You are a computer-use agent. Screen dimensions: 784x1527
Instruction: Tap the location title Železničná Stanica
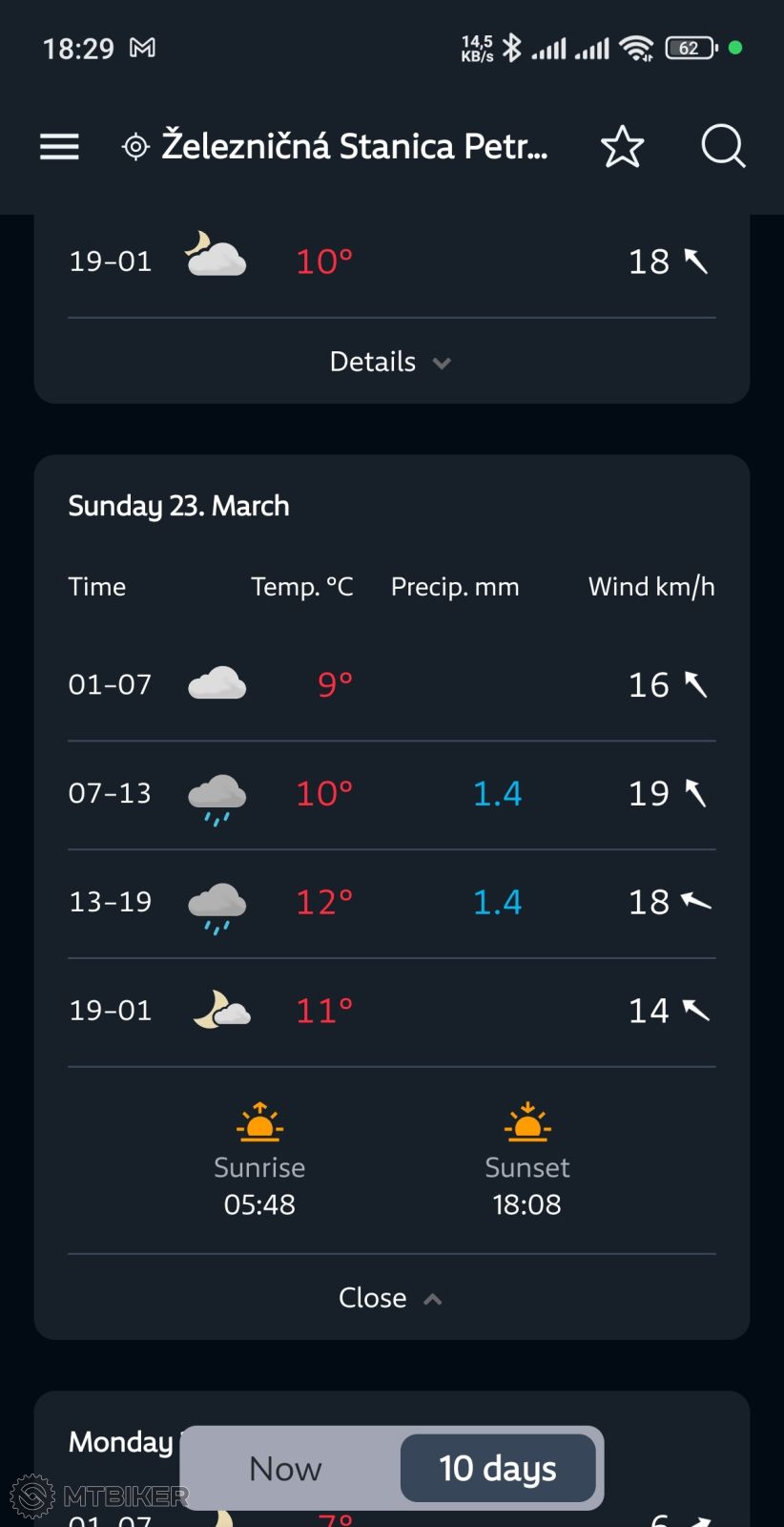click(x=355, y=146)
